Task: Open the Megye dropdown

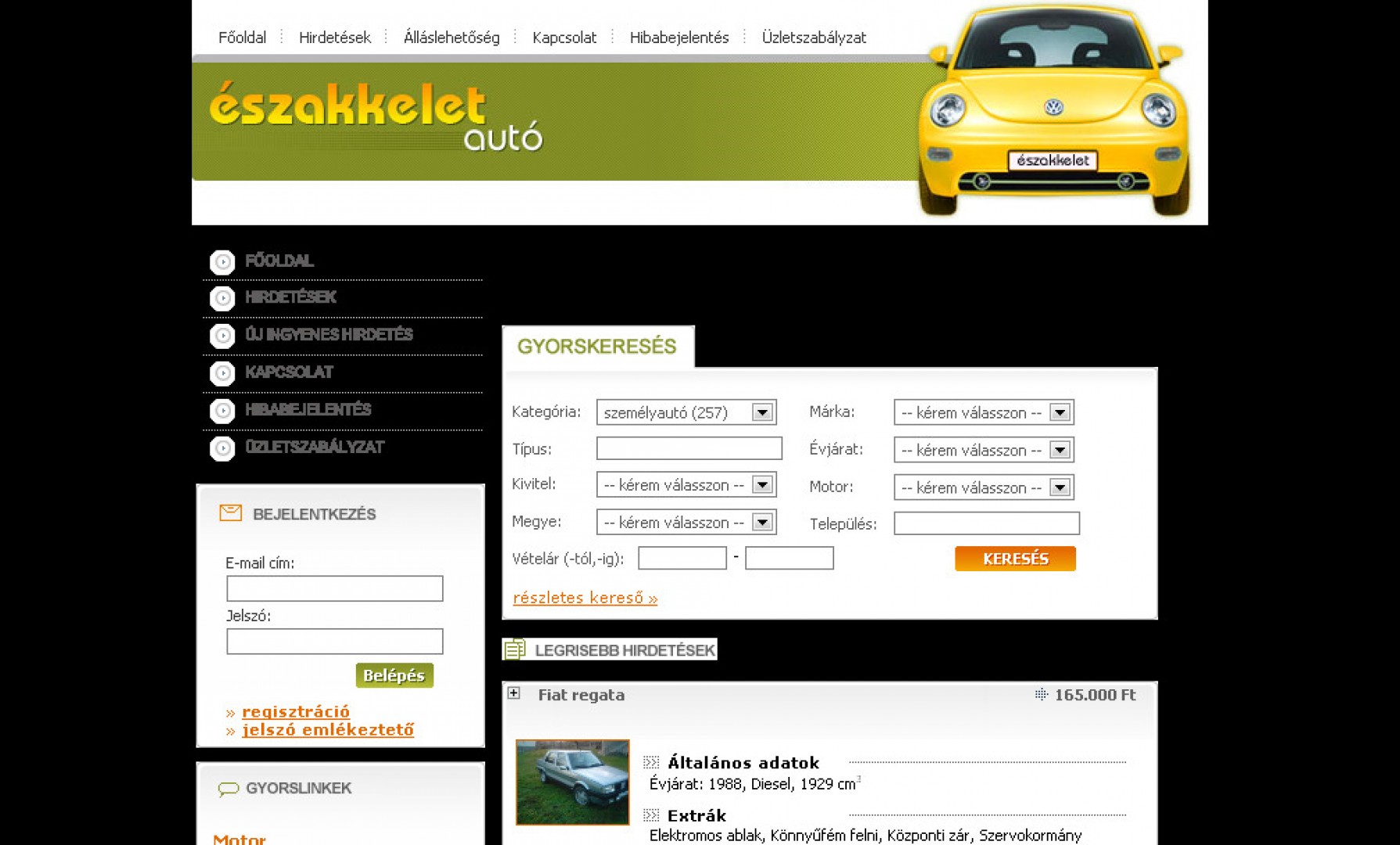Action: 686,522
